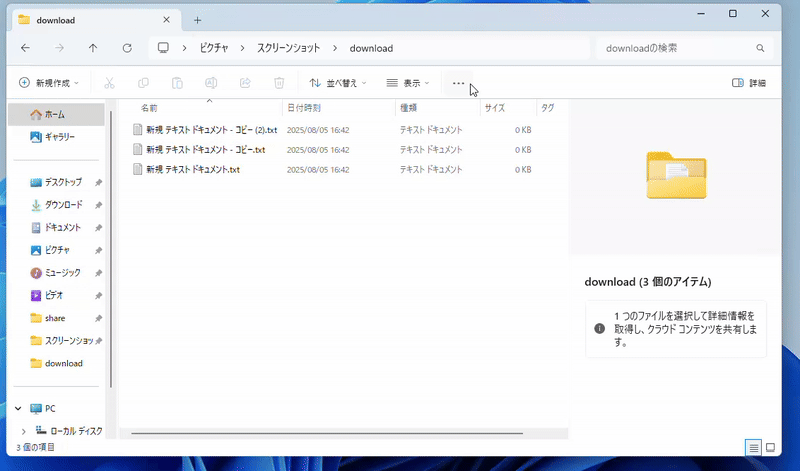800x471 pixels.
Task: Expand chevron after PC icon in address bar
Action: (x=185, y=48)
